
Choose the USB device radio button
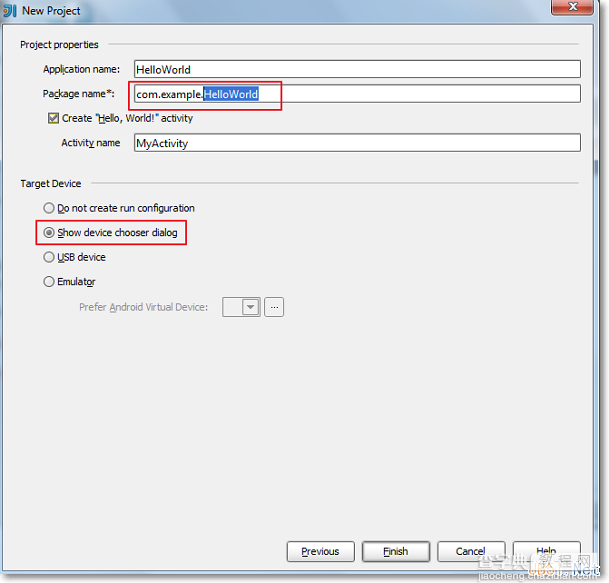49,257
